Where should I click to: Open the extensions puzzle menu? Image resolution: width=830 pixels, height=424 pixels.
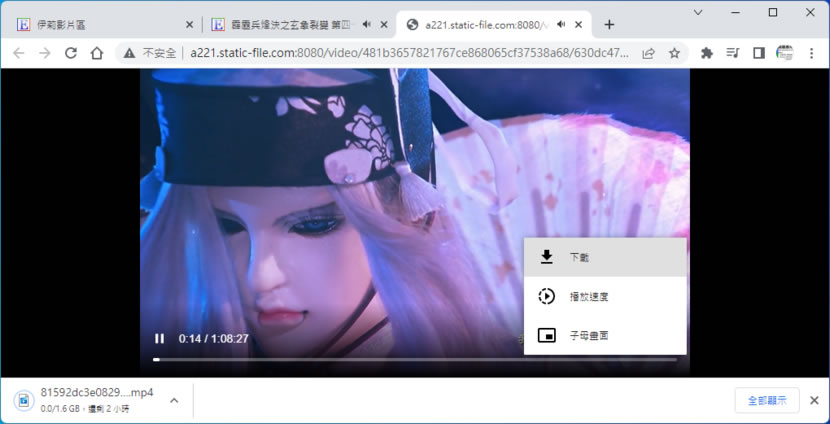[707, 53]
